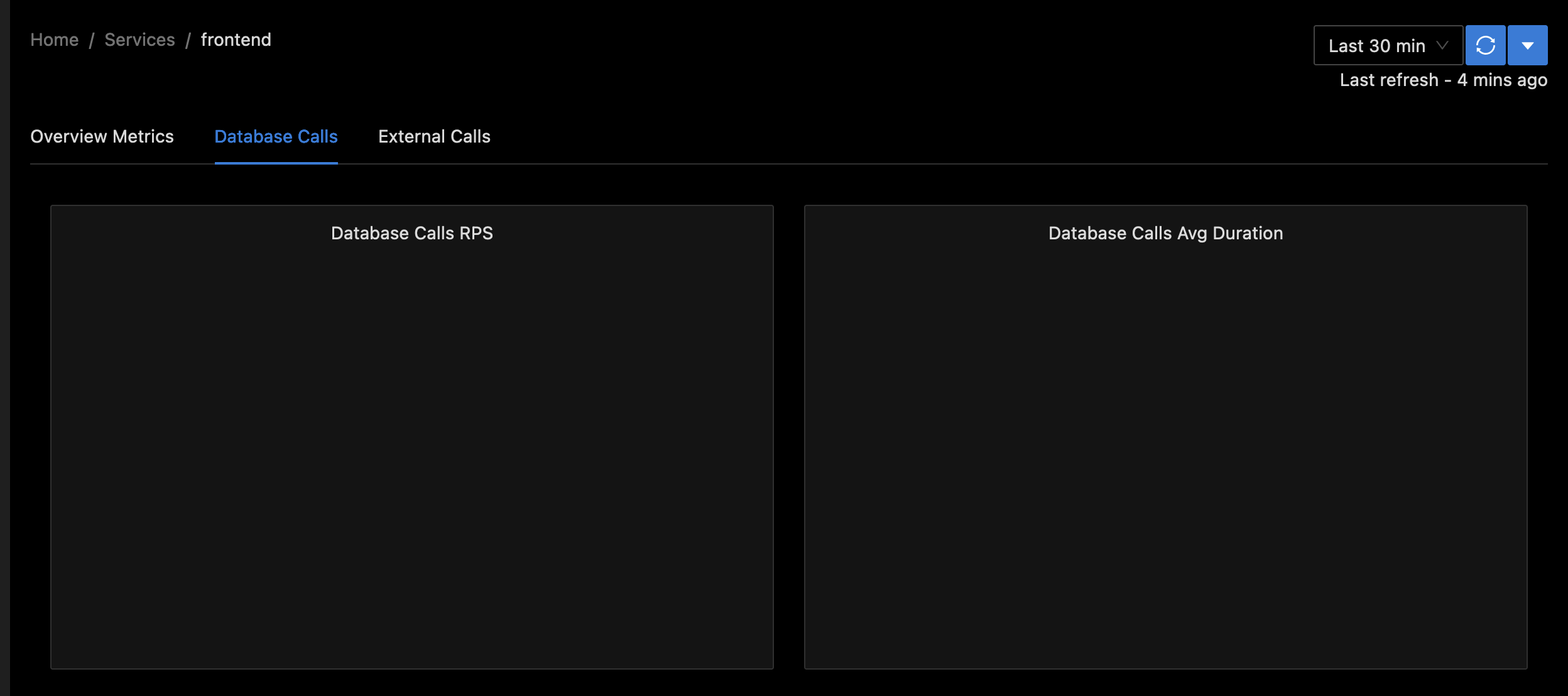Click the blue refresh icon button
The width and height of the screenshot is (1568, 696).
[x=1485, y=45]
